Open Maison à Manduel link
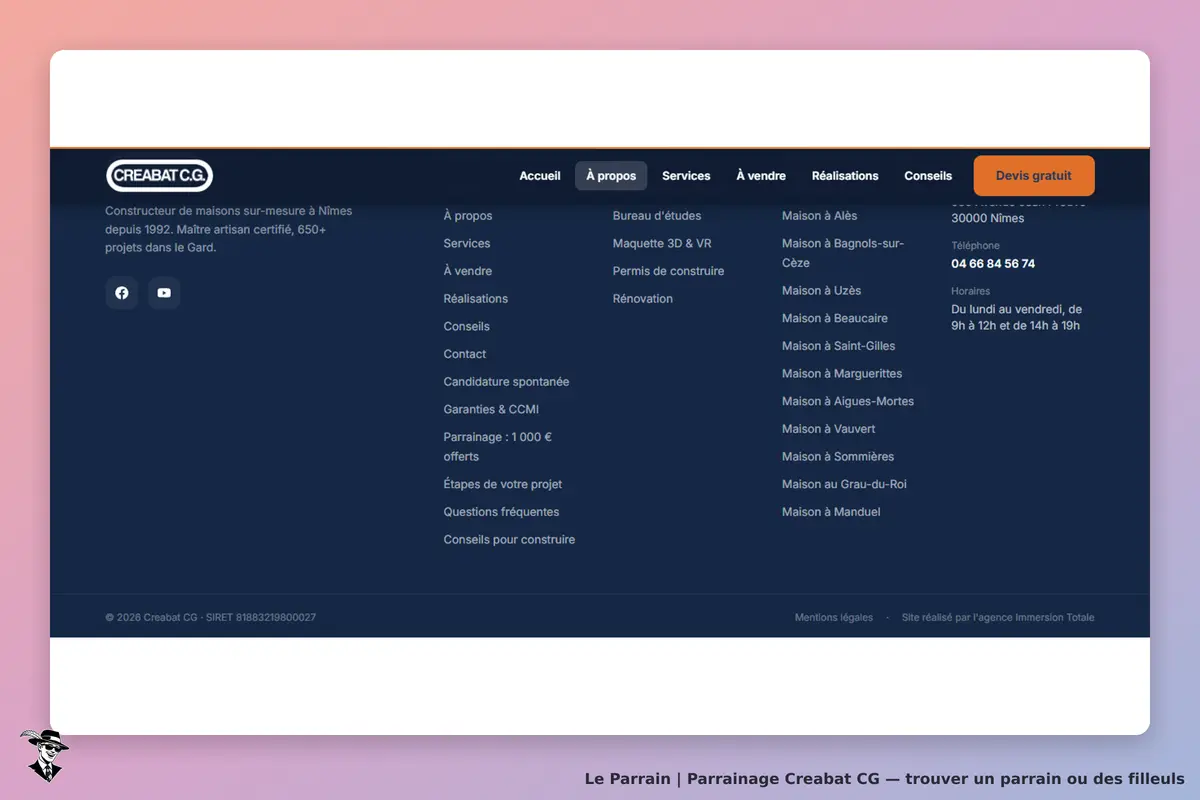The height and width of the screenshot is (800, 1200). pos(831,512)
